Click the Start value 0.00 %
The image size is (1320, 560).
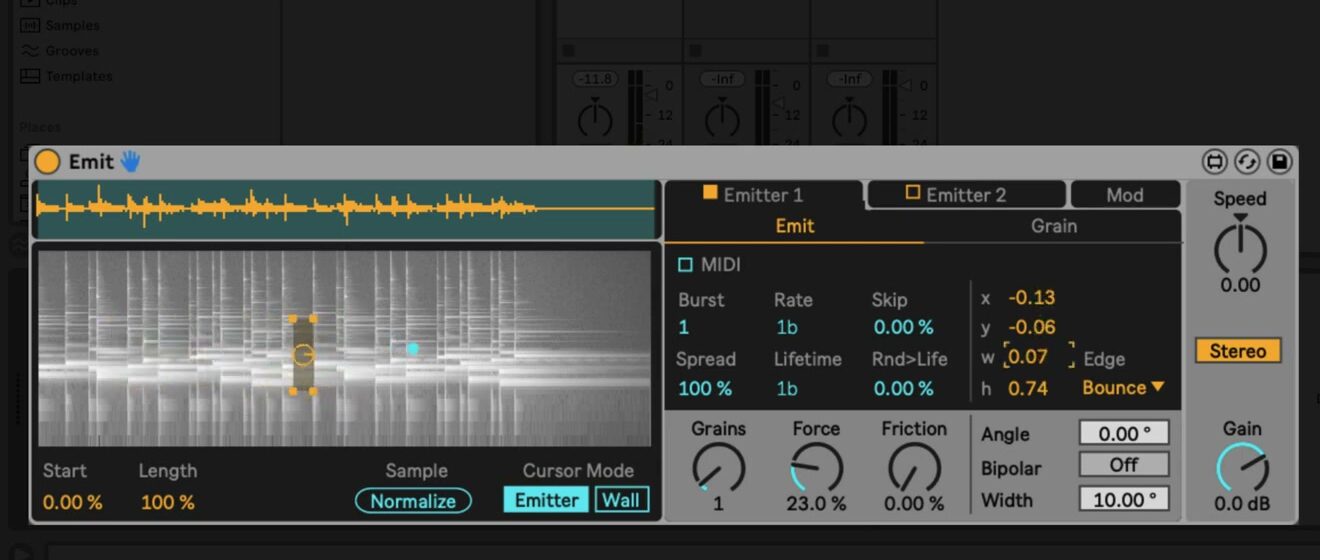point(72,502)
